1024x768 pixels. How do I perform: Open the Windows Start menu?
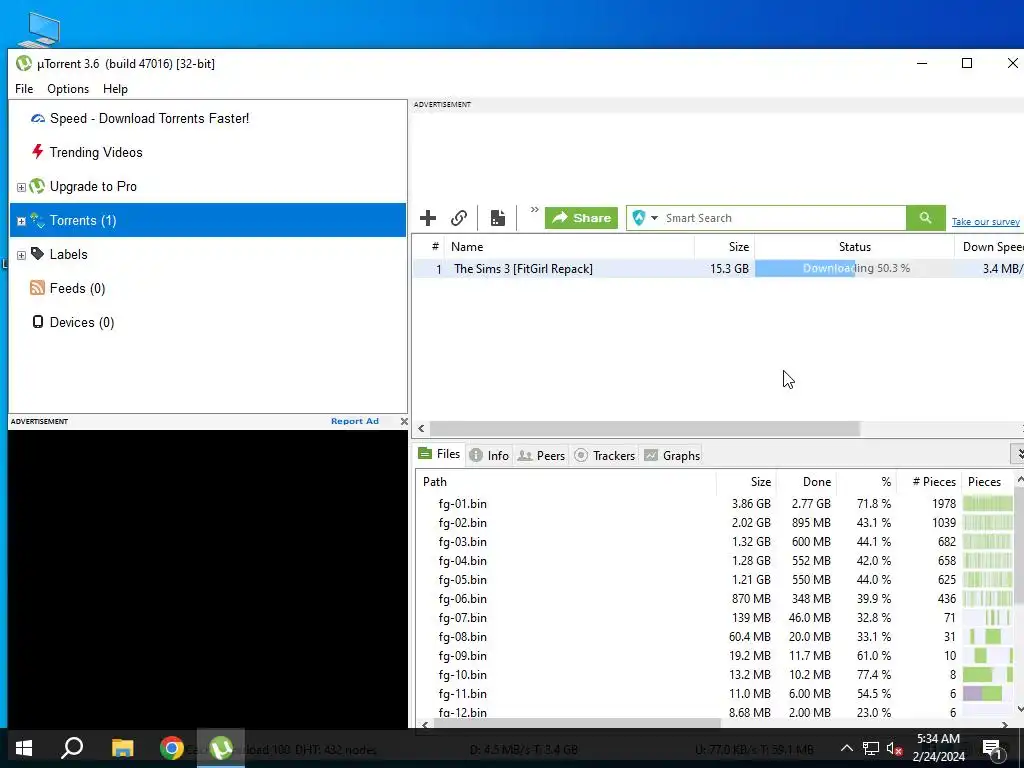(x=24, y=748)
